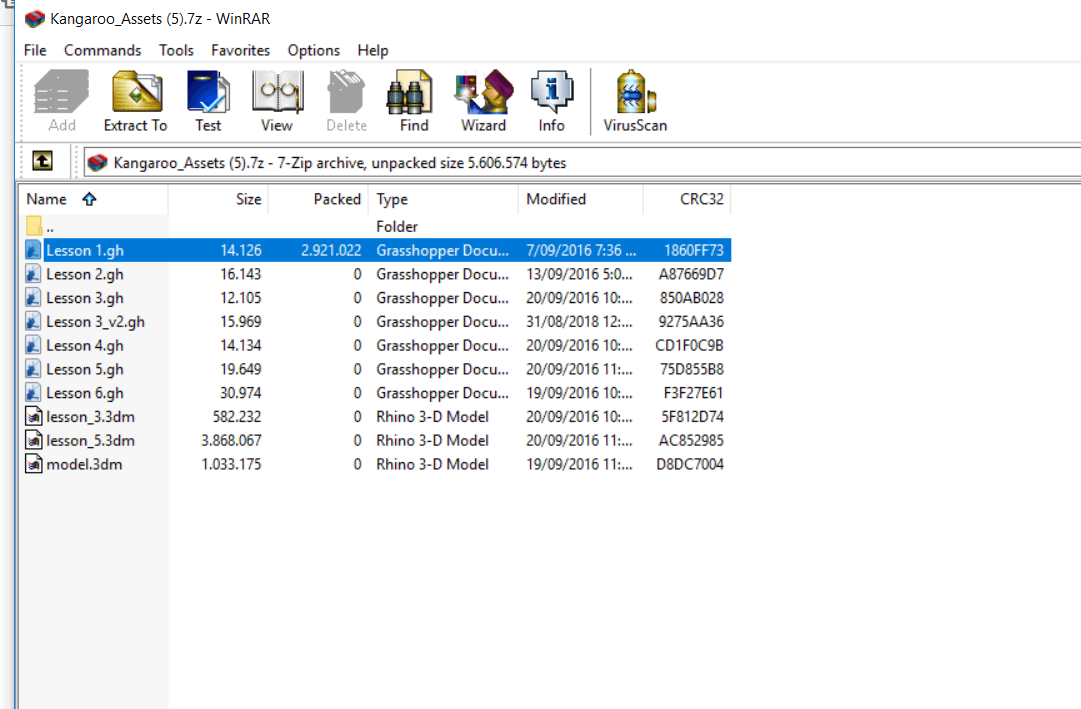Open the Extract To tool
The width and height of the screenshot is (1081, 709).
[136, 101]
